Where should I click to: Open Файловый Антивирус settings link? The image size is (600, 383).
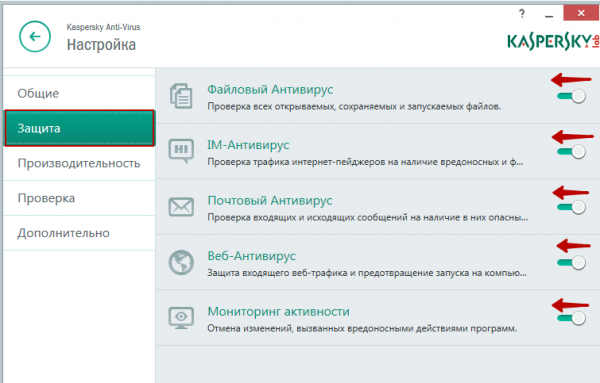(270, 90)
